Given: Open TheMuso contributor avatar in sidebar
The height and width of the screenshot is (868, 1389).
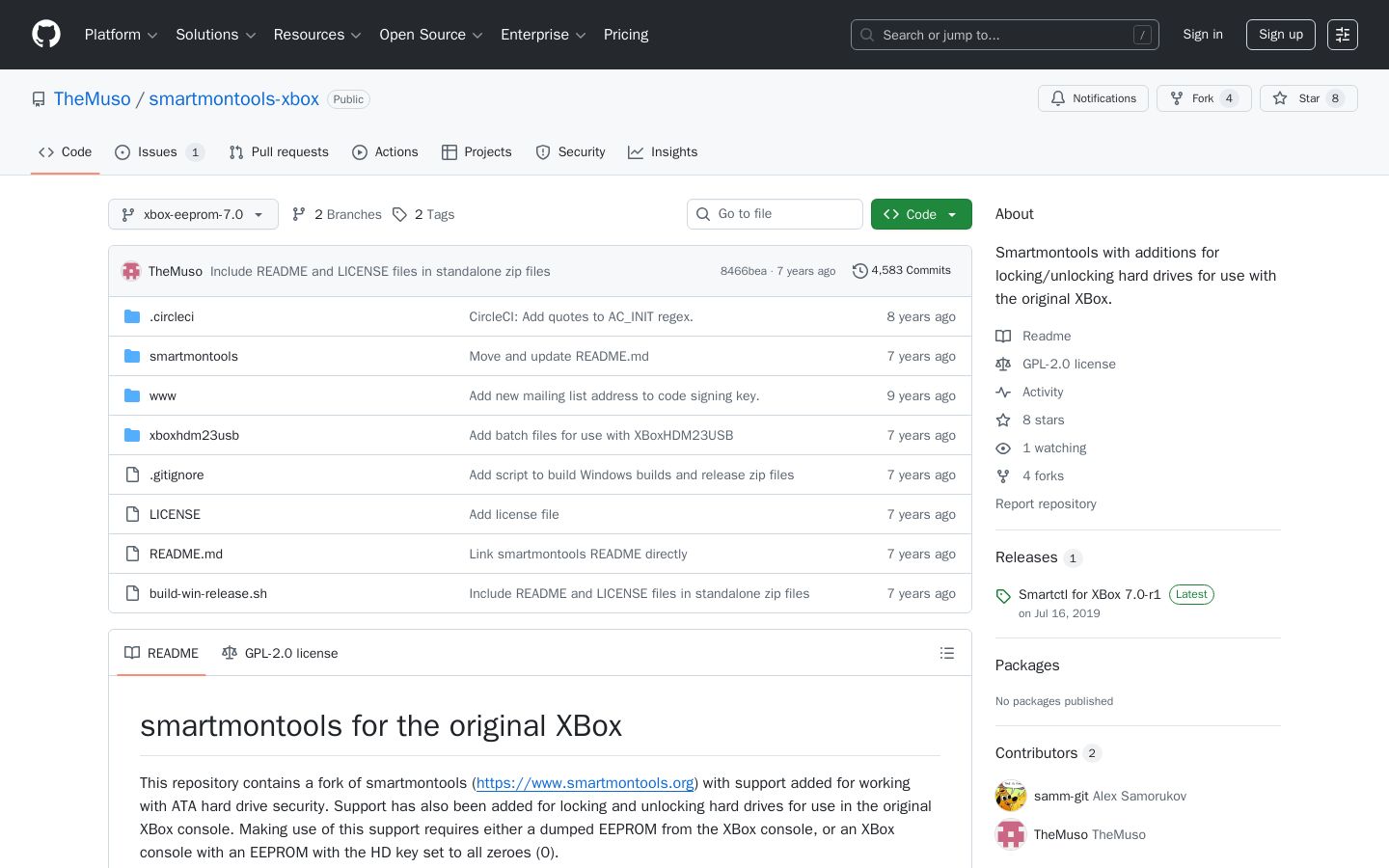Looking at the screenshot, I should 1011,834.
